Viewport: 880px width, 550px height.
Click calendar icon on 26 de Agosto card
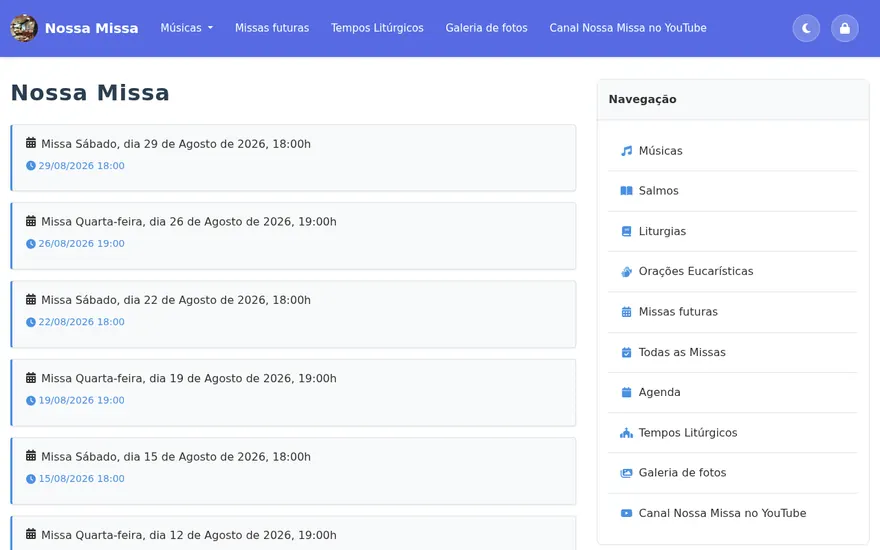point(31,221)
